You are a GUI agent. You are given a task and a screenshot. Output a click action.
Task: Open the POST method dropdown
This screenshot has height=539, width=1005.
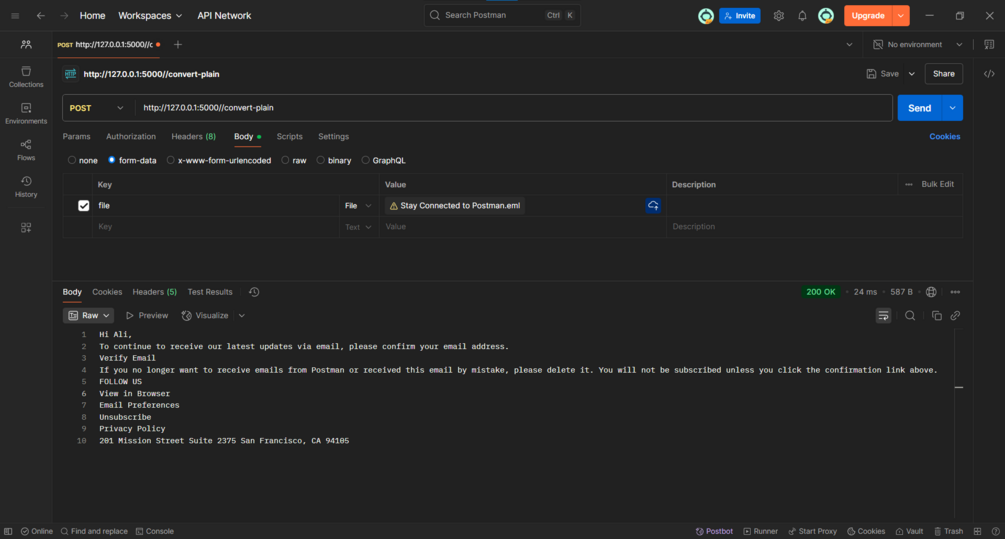click(x=97, y=108)
